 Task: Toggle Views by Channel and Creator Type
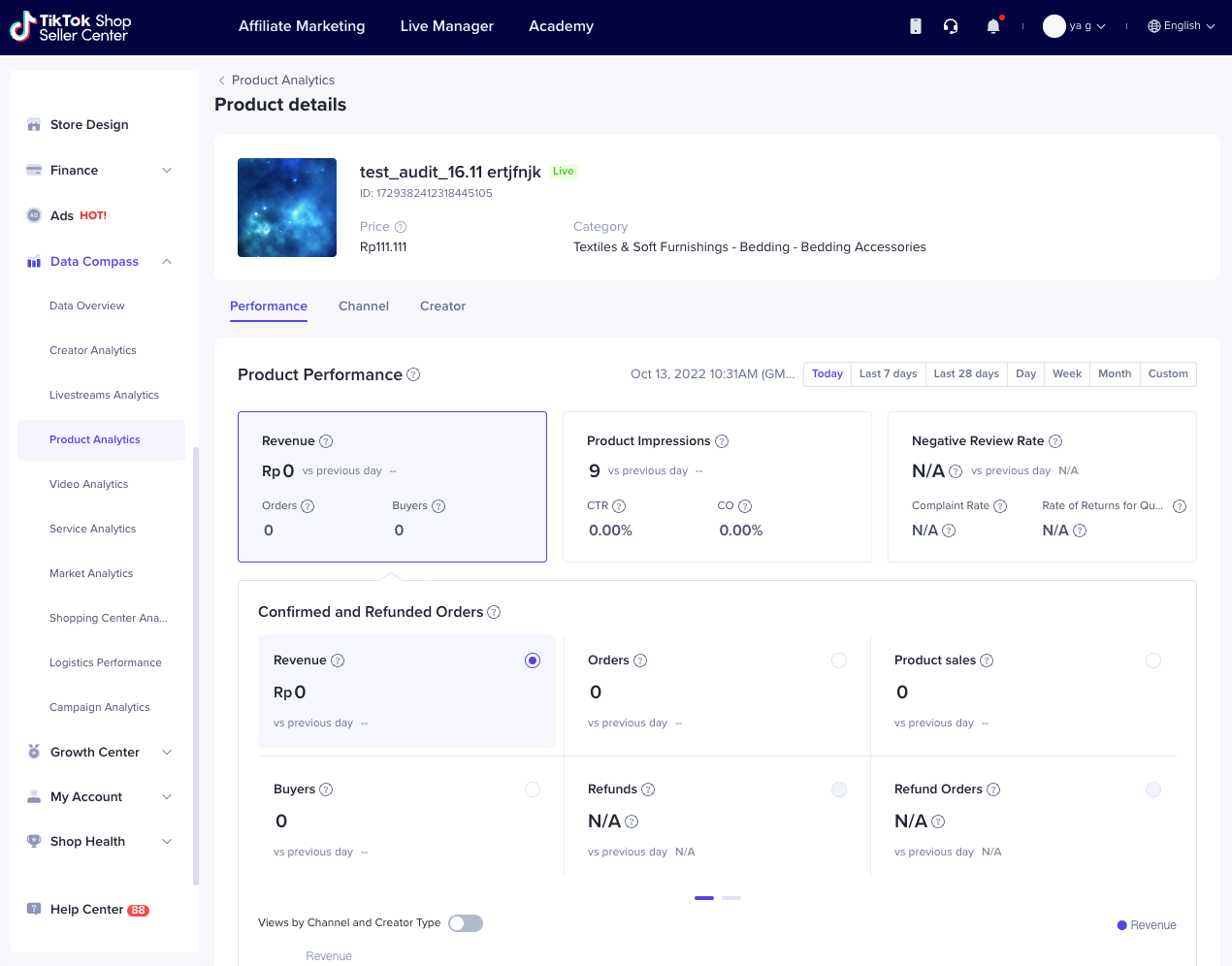click(466, 923)
